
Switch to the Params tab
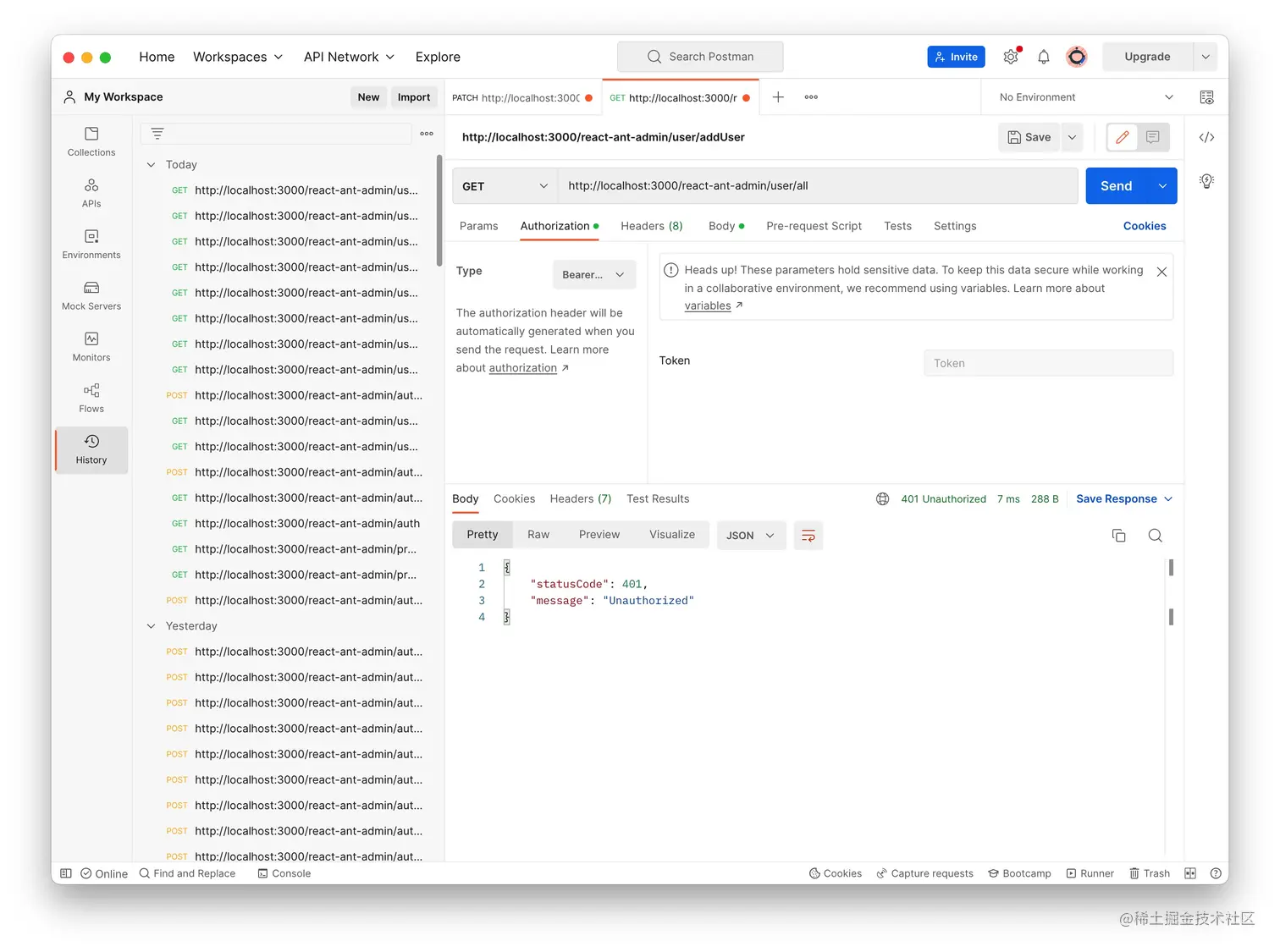(x=479, y=226)
